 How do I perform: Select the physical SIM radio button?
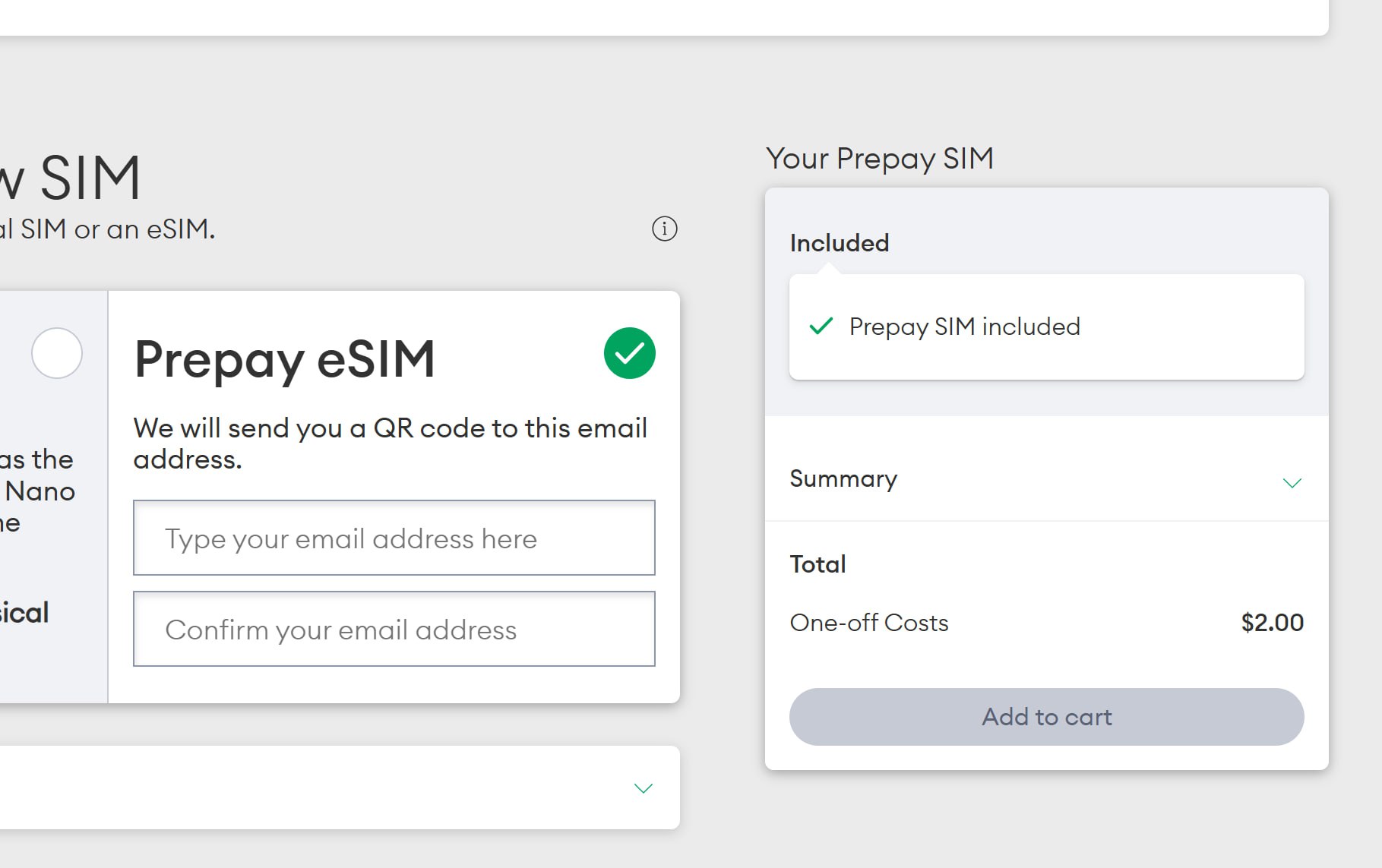click(57, 353)
